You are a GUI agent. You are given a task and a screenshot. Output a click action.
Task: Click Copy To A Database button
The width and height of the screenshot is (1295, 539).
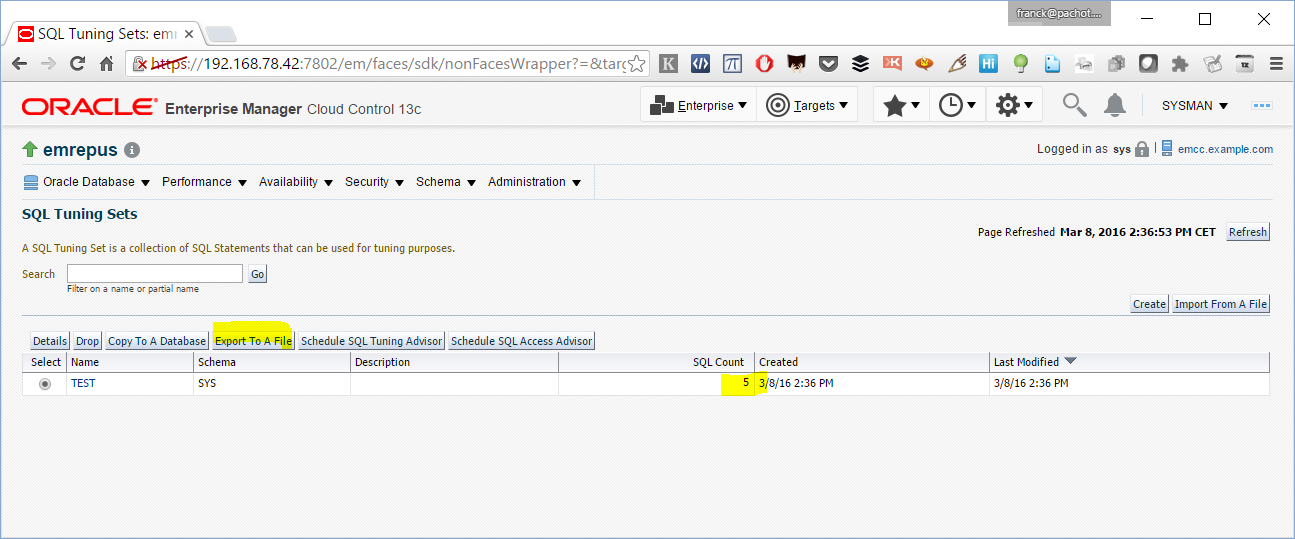point(157,341)
